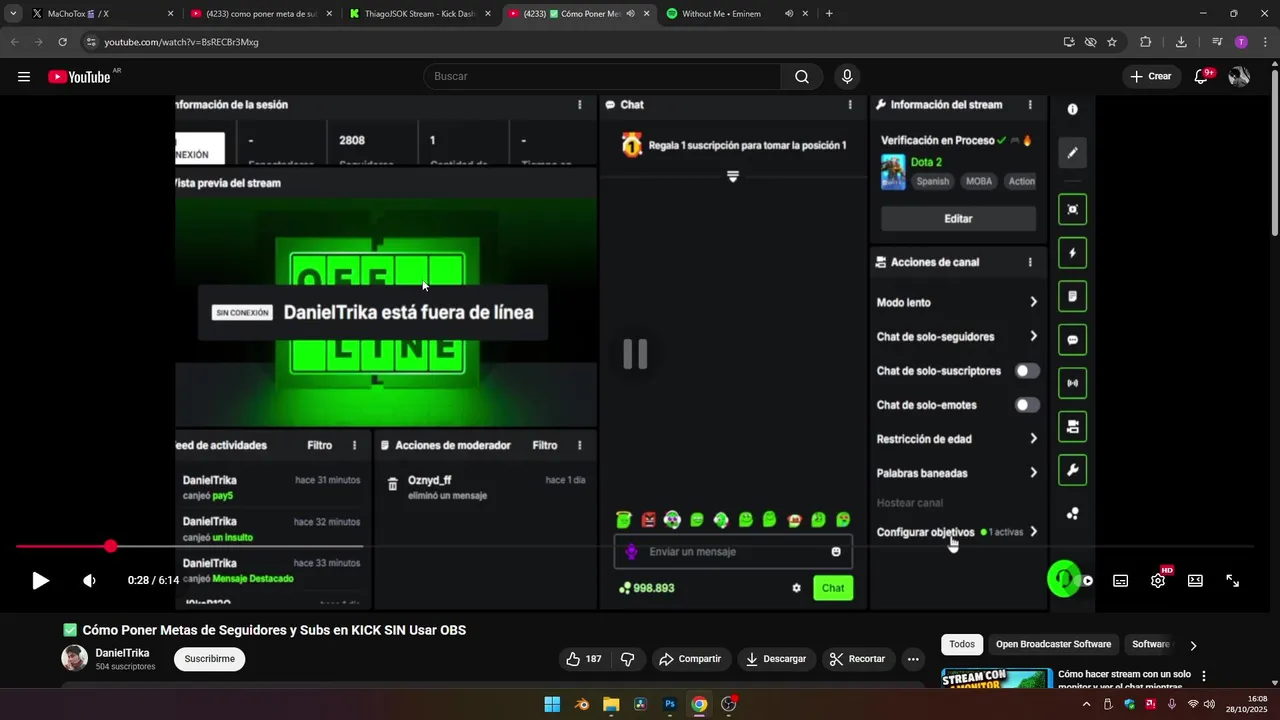The width and height of the screenshot is (1280, 720).
Task: Click the Crear button
Action: [1151, 77]
